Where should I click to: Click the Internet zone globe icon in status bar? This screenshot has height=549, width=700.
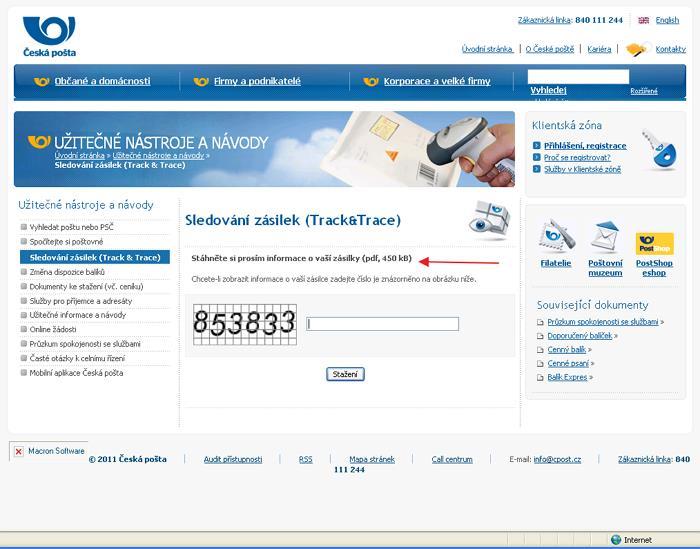(616, 540)
